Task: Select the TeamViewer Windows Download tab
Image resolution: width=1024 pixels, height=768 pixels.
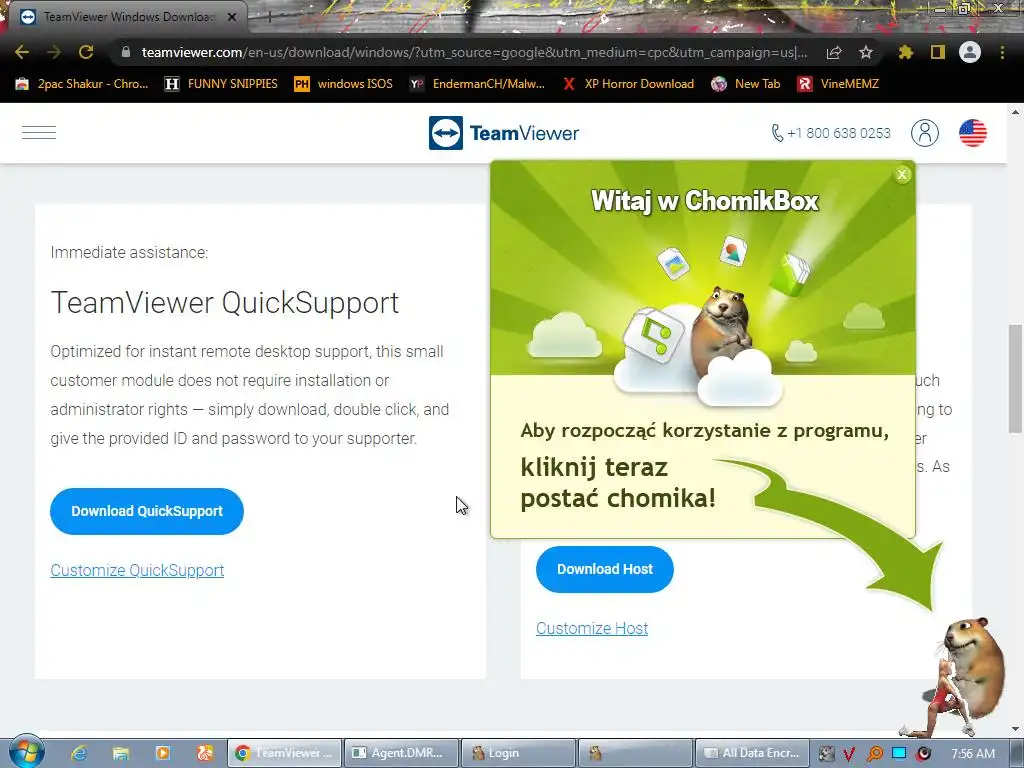Action: click(129, 17)
